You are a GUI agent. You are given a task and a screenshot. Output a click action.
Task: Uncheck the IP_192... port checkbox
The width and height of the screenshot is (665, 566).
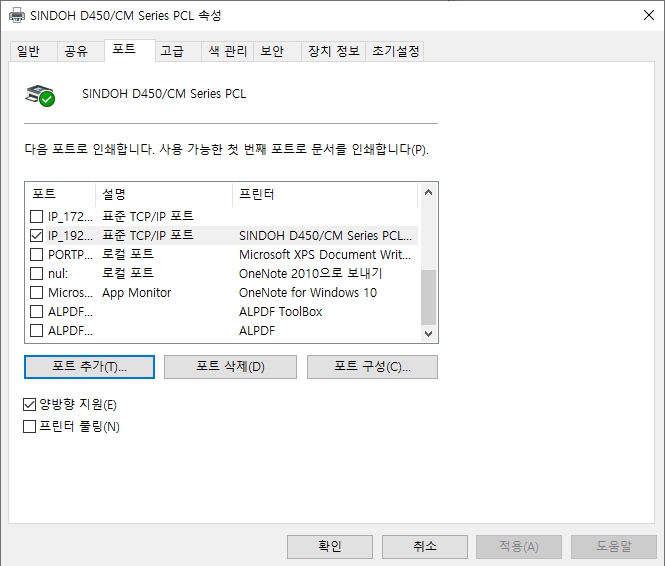coord(36,236)
